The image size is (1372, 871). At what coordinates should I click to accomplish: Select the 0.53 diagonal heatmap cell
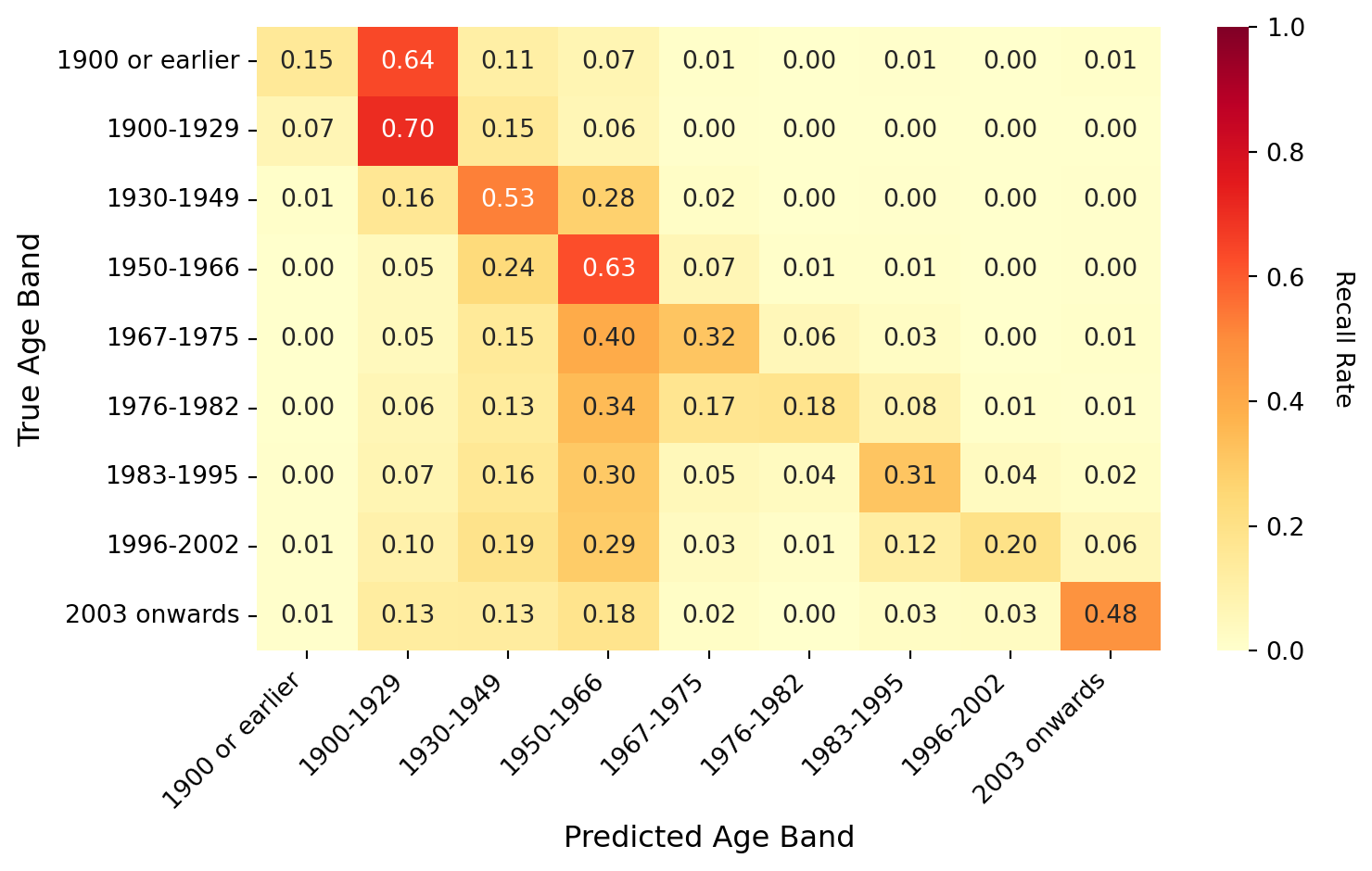pos(508,199)
